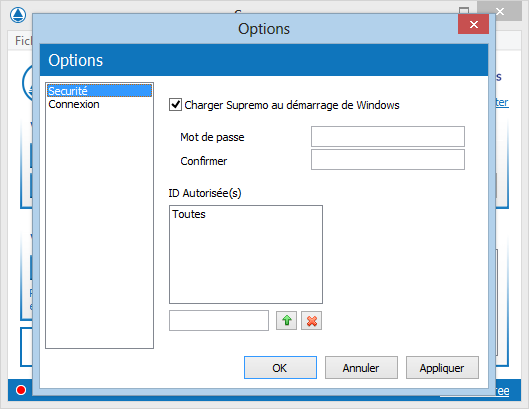
Task: Close the Options dialog with red X
Action: tap(473, 24)
